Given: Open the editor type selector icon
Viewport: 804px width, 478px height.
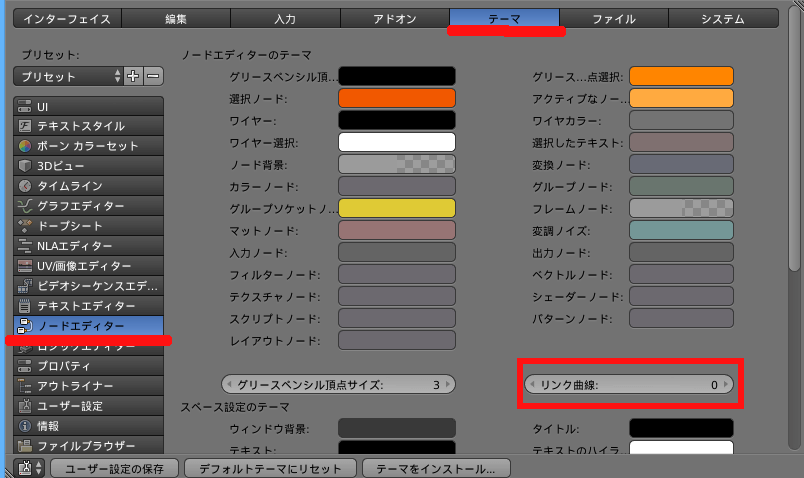Looking at the screenshot, I should coord(30,468).
